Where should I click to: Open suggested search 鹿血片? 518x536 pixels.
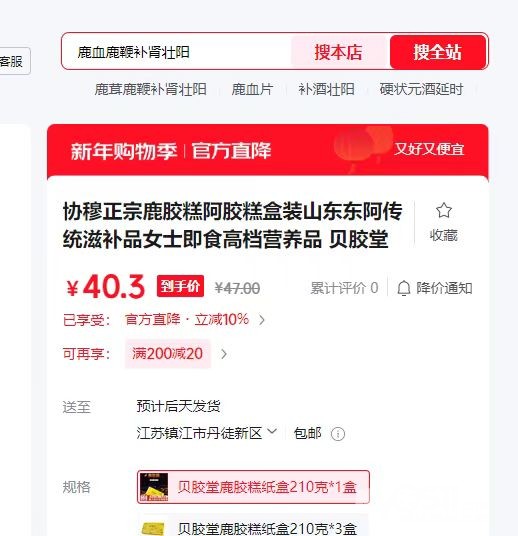pos(252,90)
